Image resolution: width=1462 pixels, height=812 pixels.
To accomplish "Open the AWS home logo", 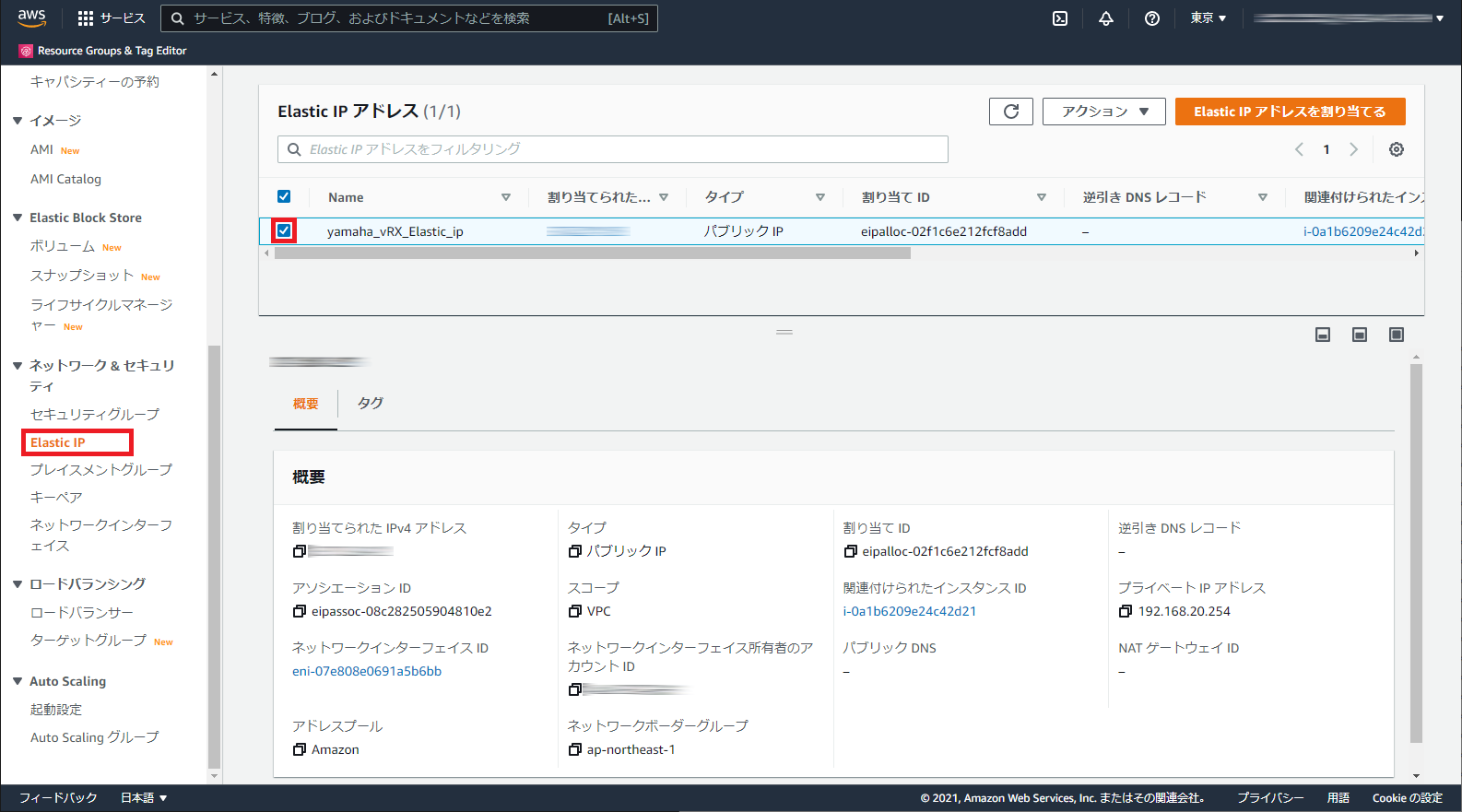I will 31,18.
